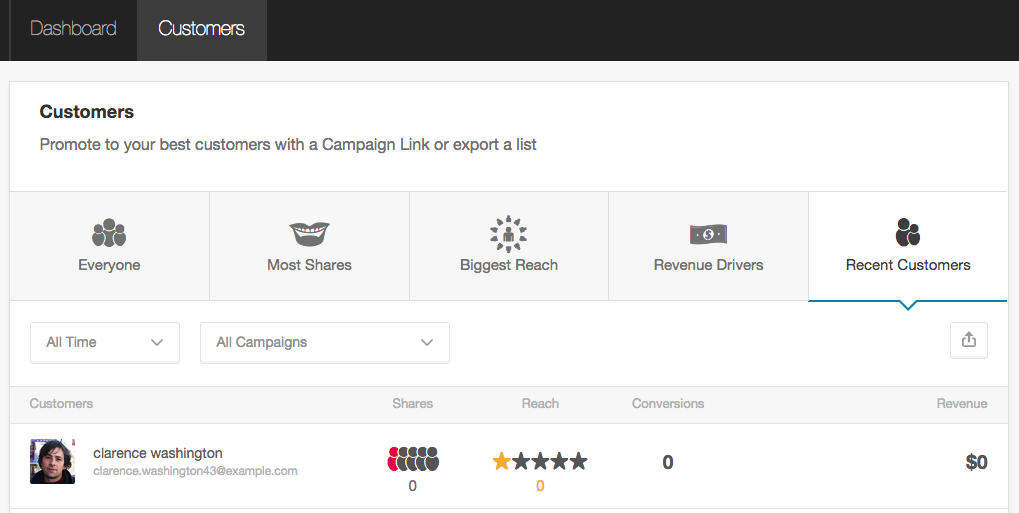
Task: Click the Most Shares lips icon
Action: pos(309,234)
